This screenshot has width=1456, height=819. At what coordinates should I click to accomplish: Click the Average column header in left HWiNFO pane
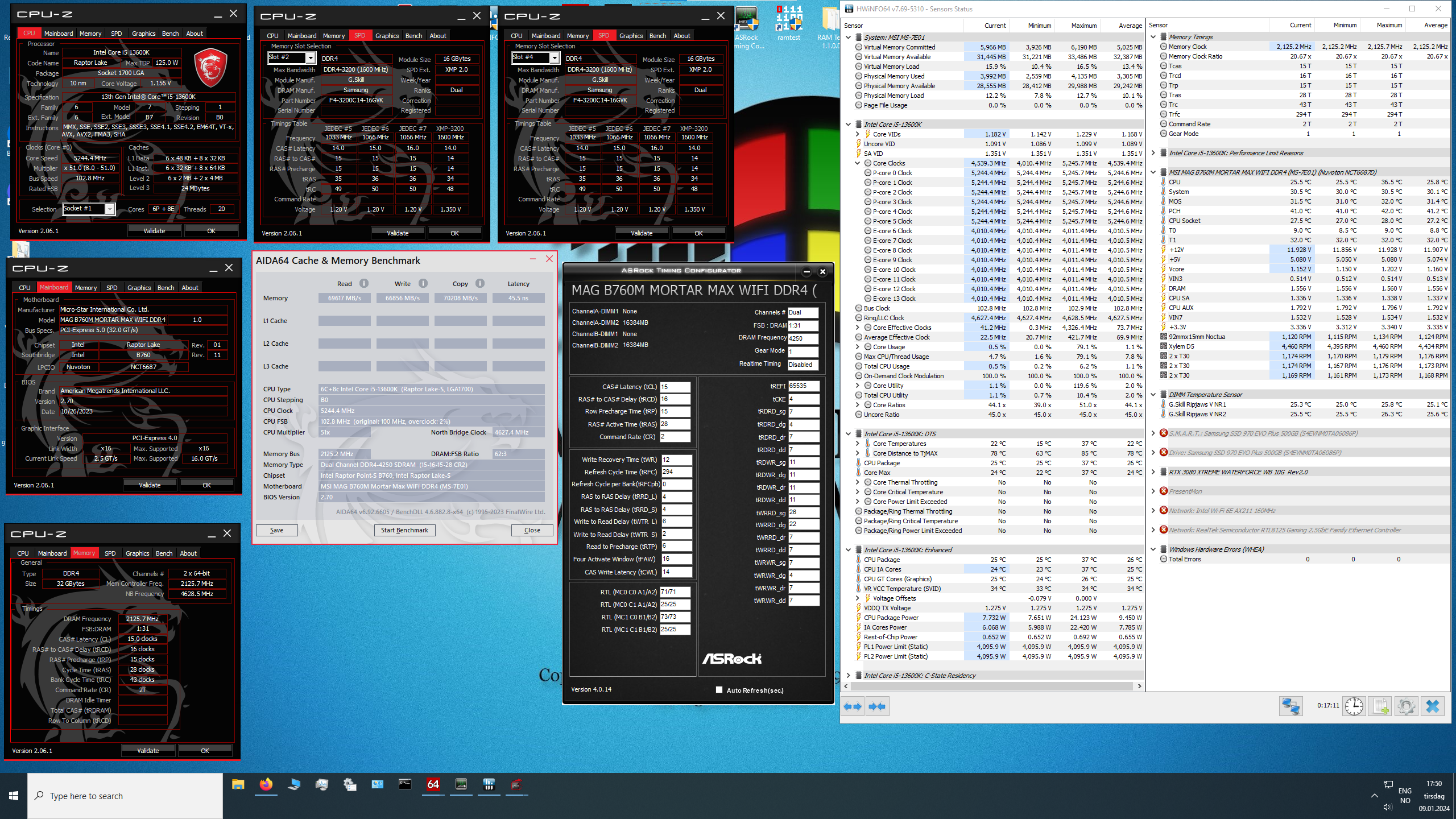click(1123, 26)
